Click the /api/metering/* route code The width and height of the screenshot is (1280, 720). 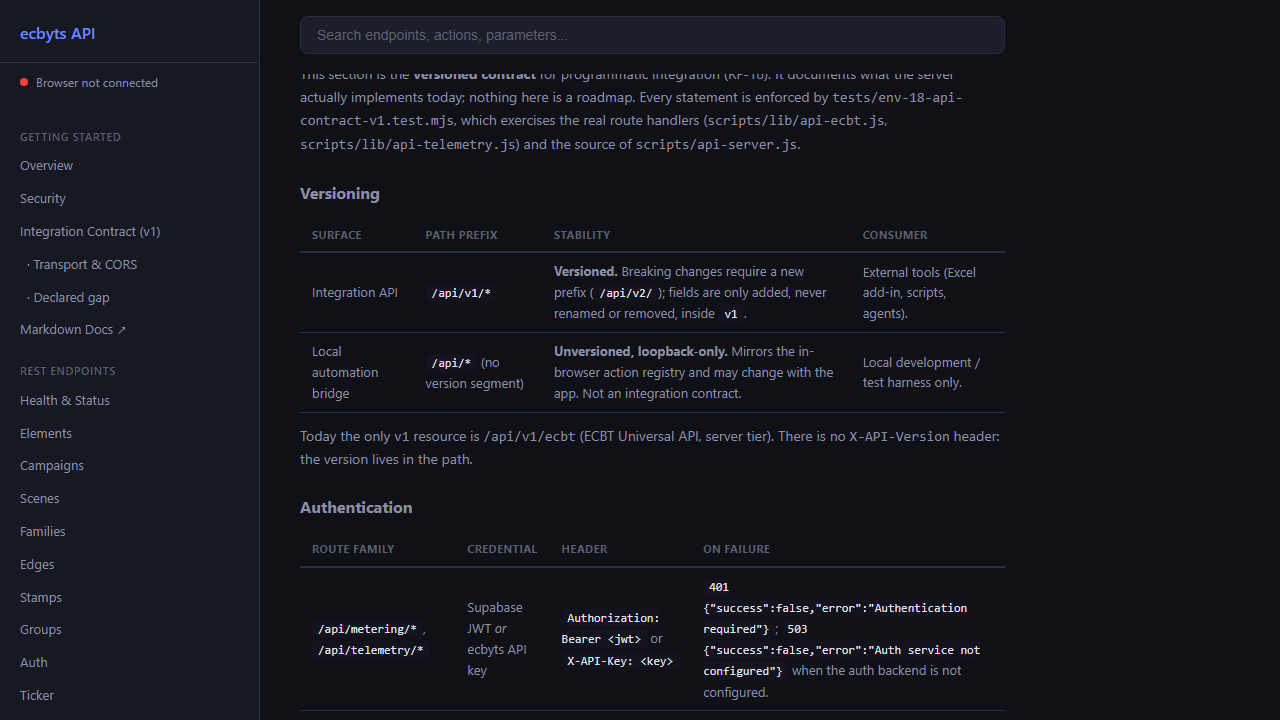[x=367, y=629]
